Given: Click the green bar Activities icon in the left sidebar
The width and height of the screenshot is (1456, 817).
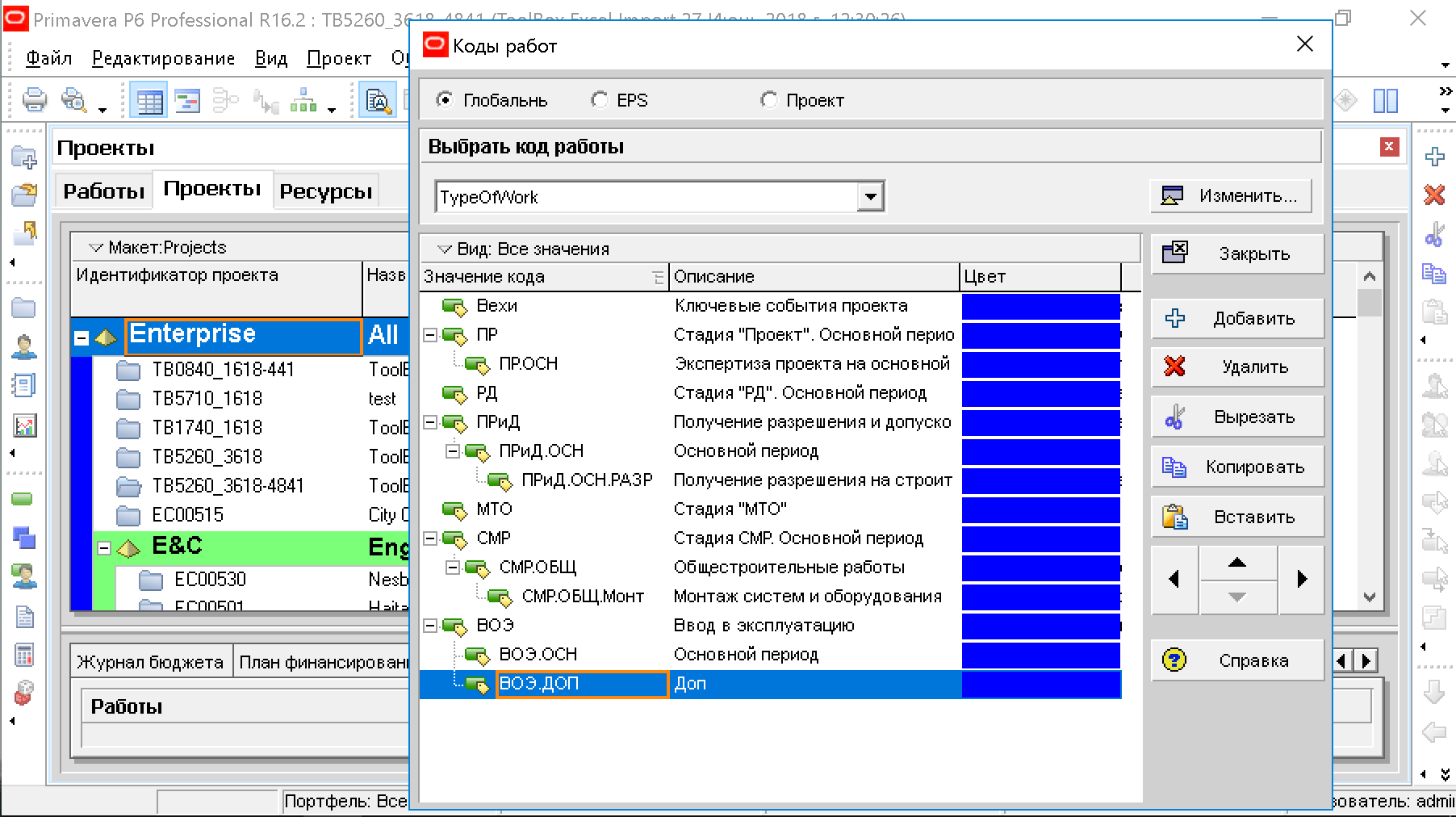Looking at the screenshot, I should pos(23,499).
